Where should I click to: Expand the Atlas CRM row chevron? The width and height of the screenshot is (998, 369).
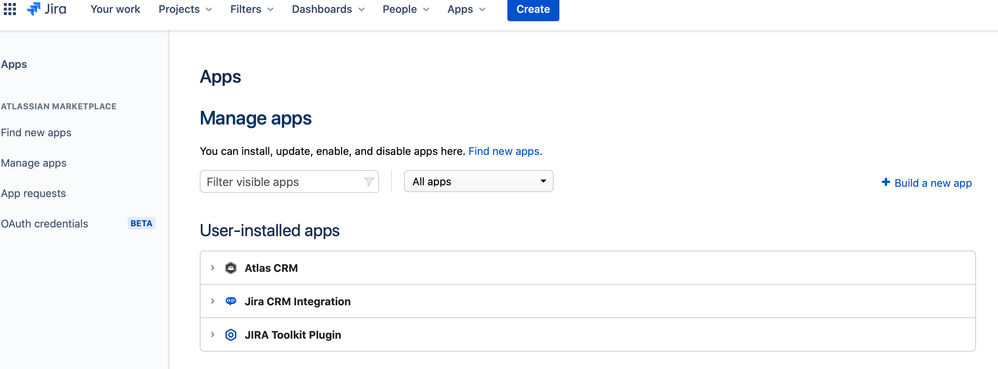click(213, 268)
